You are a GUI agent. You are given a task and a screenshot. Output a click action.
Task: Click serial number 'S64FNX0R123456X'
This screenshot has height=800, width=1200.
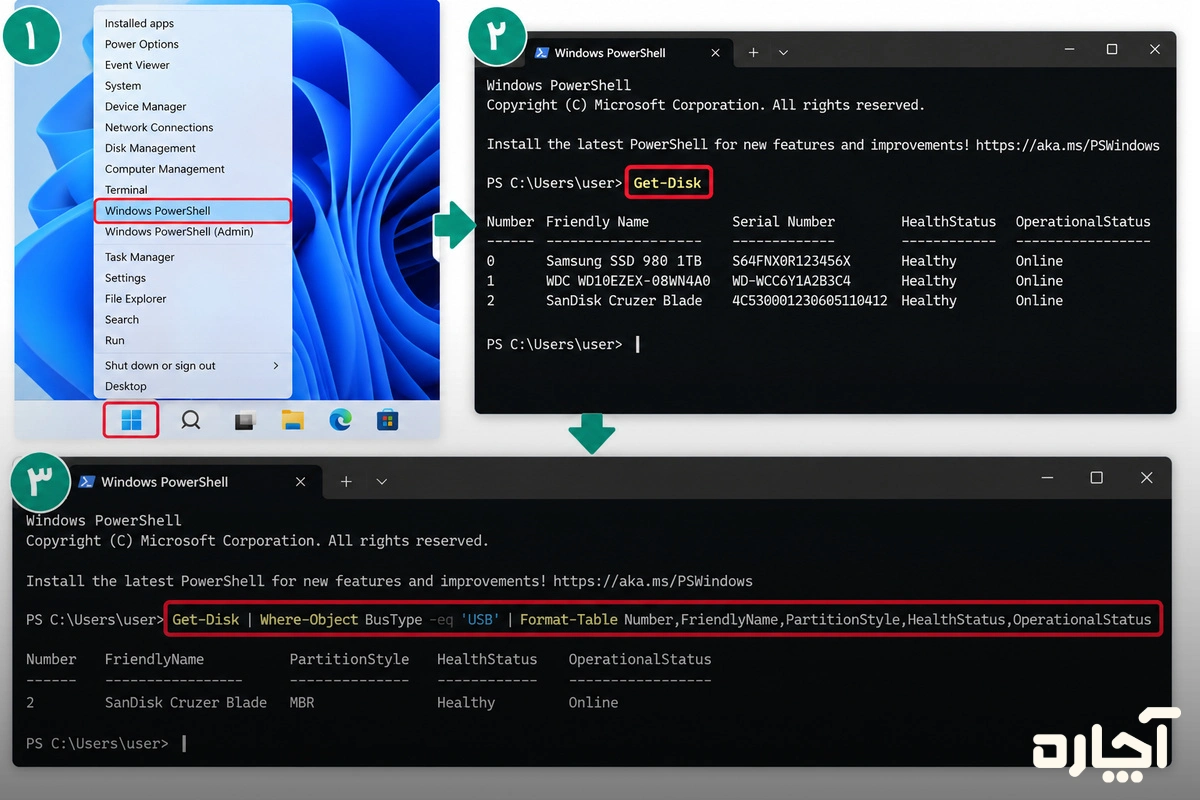pos(791,261)
